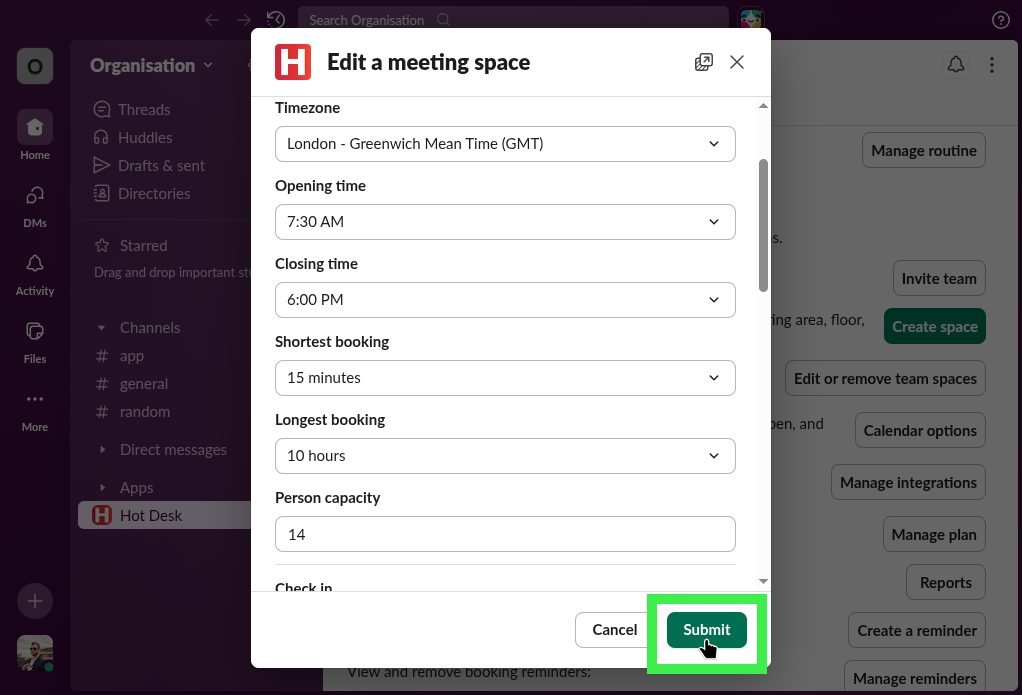Click the Person capacity input field
Viewport: 1022px width, 695px height.
click(505, 534)
